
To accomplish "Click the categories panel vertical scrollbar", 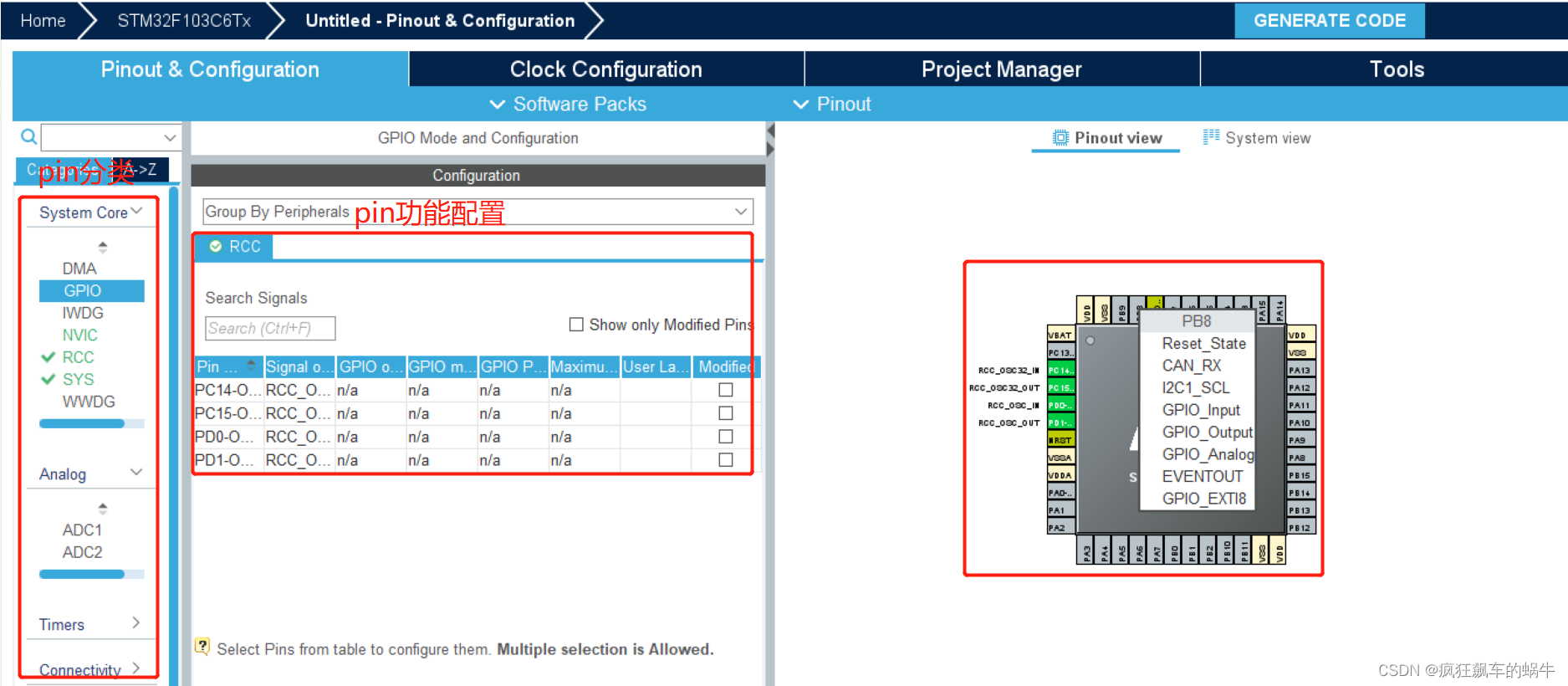I will 174,435.
